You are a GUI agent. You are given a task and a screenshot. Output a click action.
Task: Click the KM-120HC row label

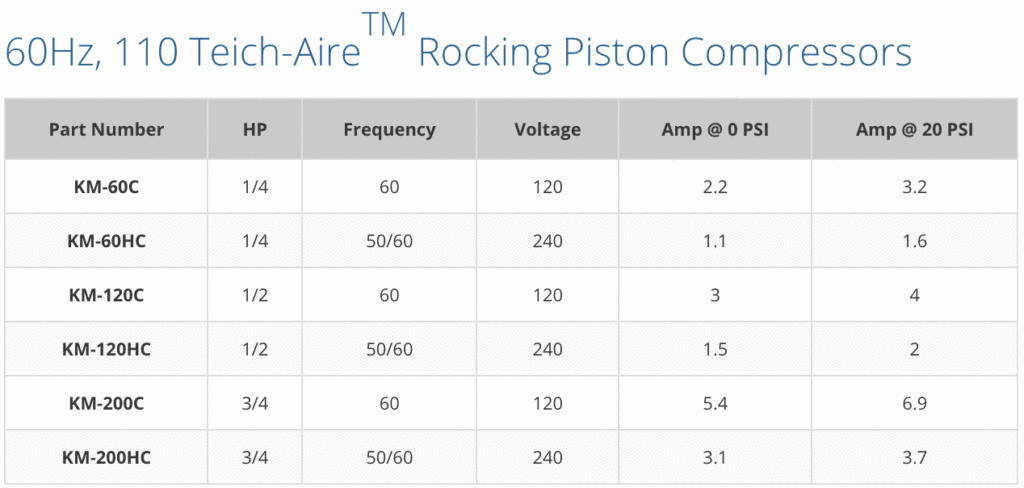(106, 349)
